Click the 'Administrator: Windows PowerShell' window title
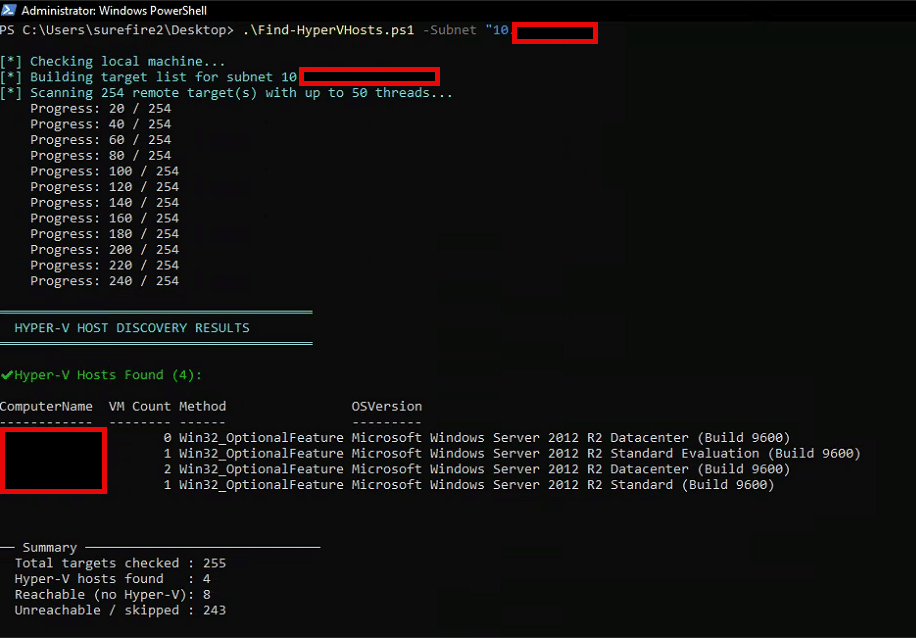Screen dimensions: 916x638 click(114, 11)
